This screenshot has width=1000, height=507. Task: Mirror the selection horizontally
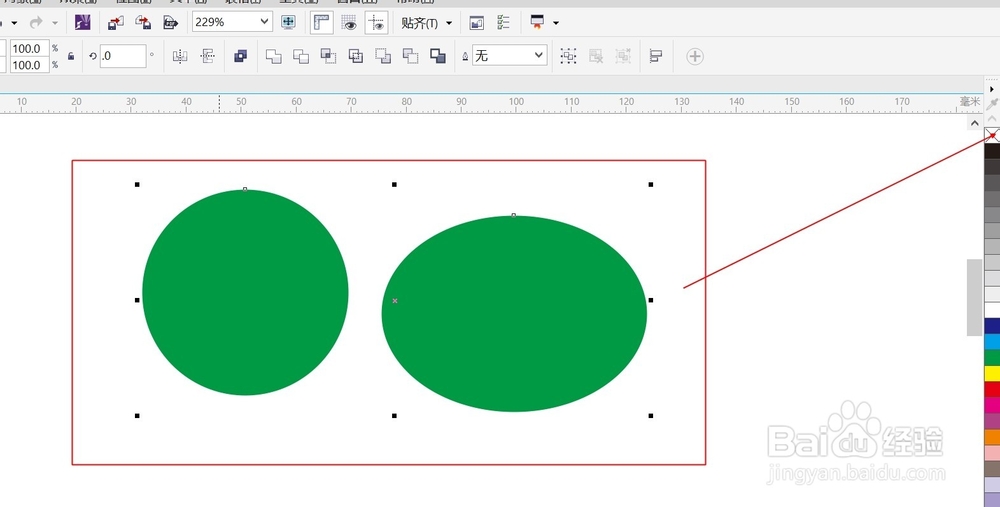pyautogui.click(x=180, y=56)
